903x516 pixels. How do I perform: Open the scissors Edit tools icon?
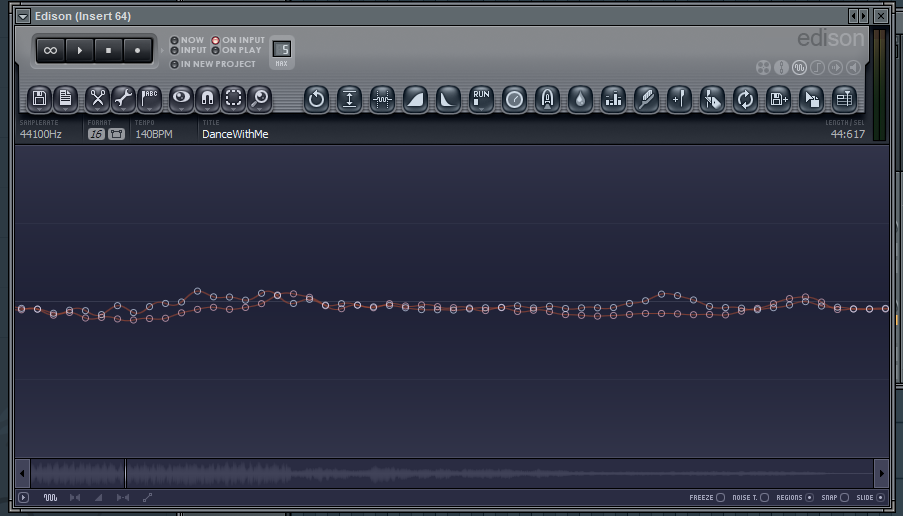[97, 99]
